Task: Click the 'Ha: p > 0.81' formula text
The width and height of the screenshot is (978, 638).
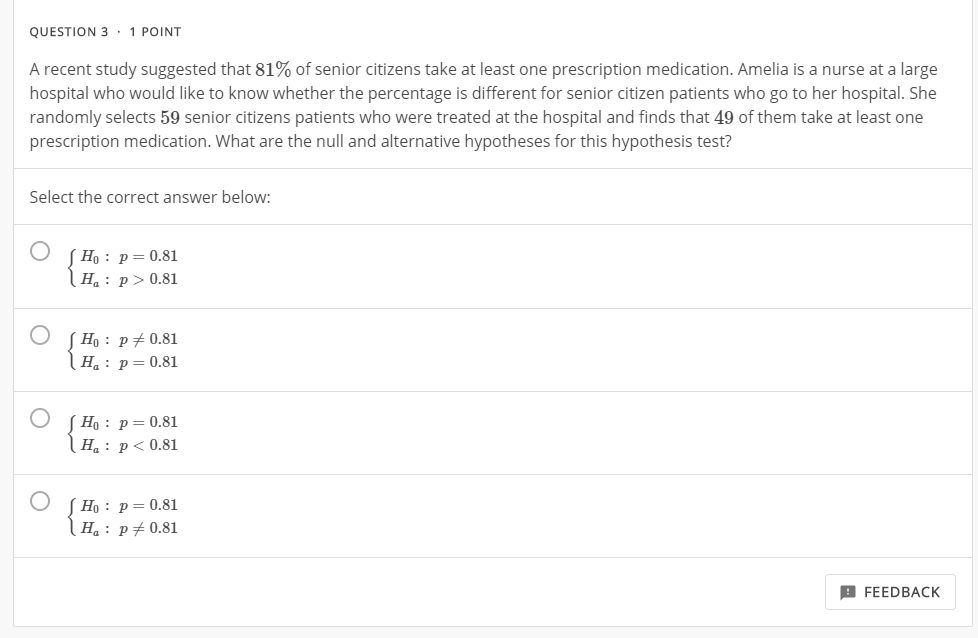Action: (128, 279)
